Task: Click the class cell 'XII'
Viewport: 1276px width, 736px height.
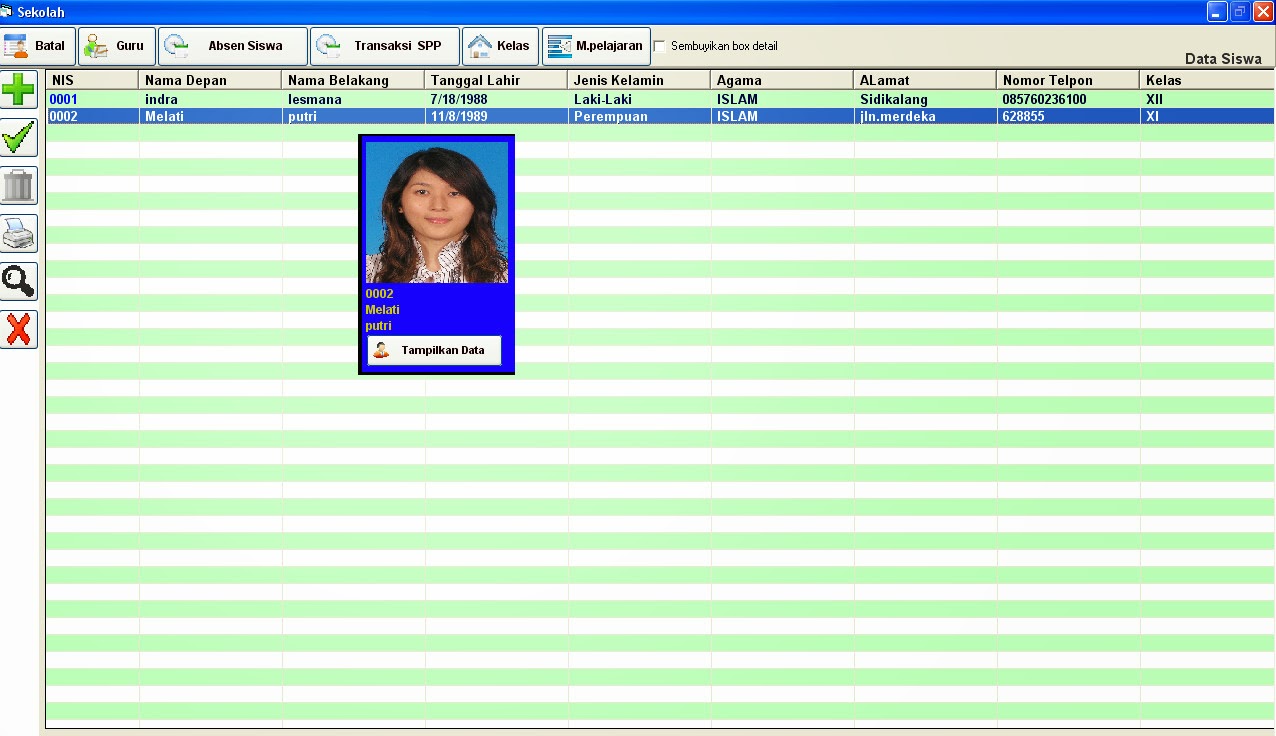Action: (1207, 99)
